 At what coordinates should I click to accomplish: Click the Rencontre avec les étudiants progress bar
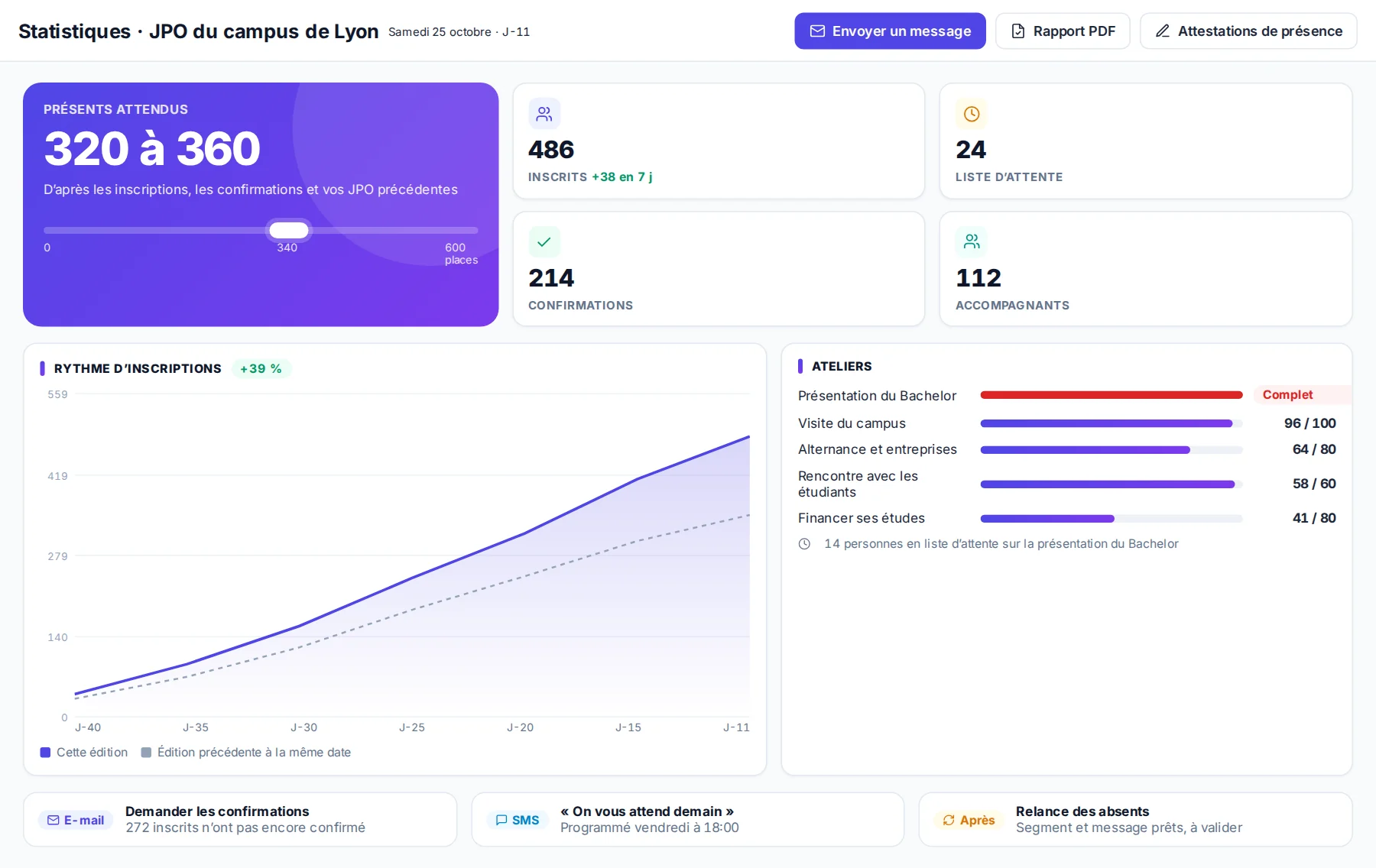(1112, 484)
